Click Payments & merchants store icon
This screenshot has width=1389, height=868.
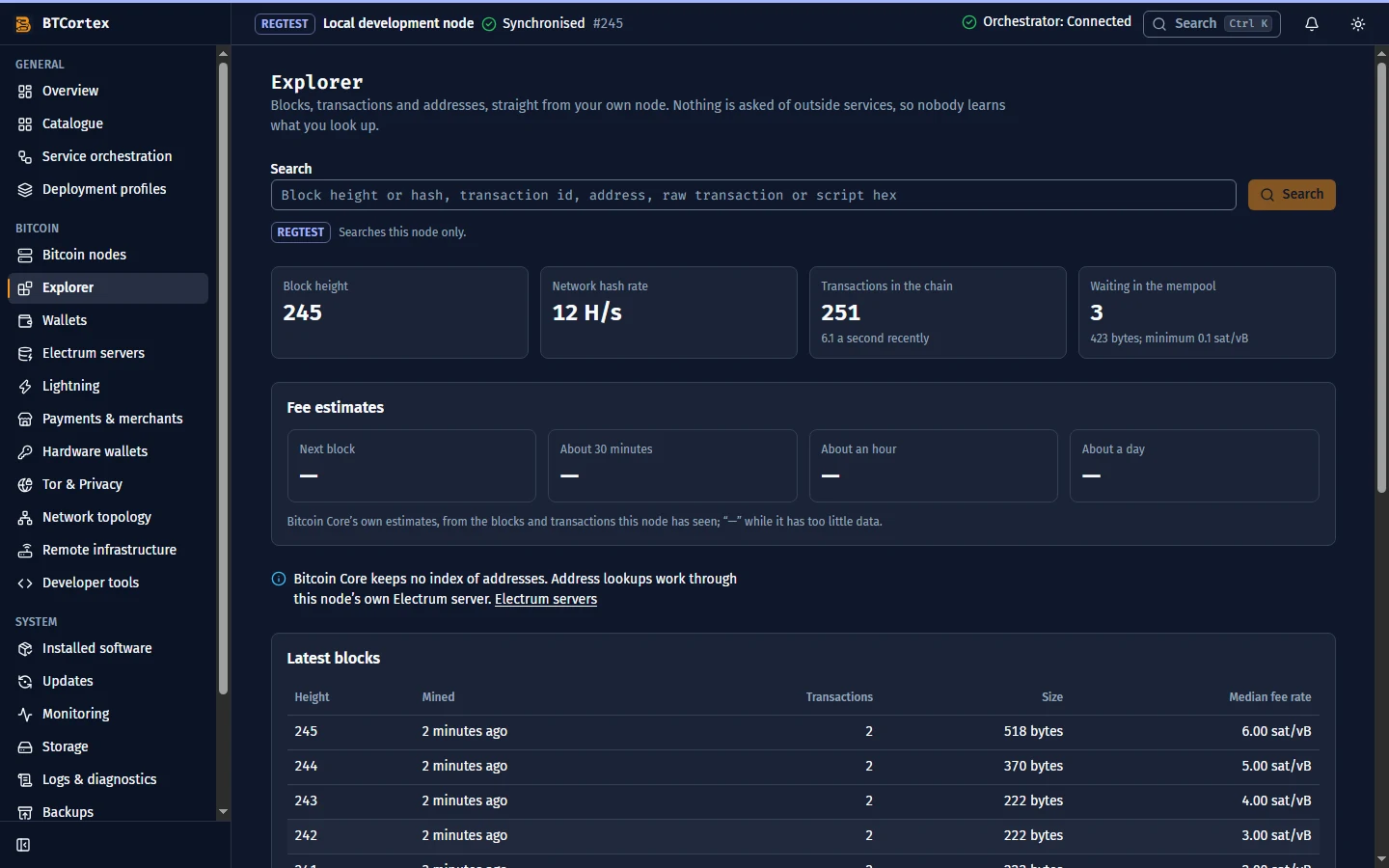[25, 420]
